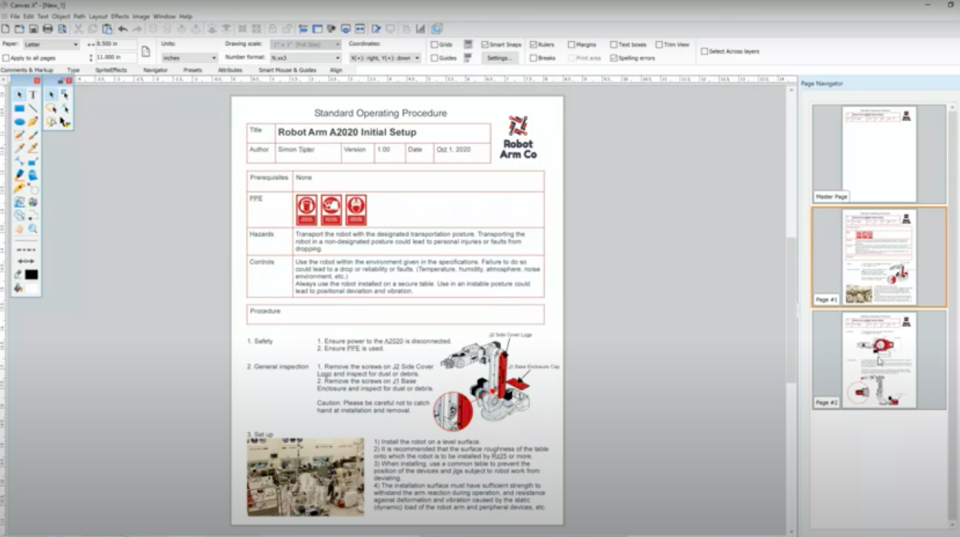The height and width of the screenshot is (537, 960).
Task: Toggle the Smart Snaps checkbox
Action: click(x=485, y=45)
